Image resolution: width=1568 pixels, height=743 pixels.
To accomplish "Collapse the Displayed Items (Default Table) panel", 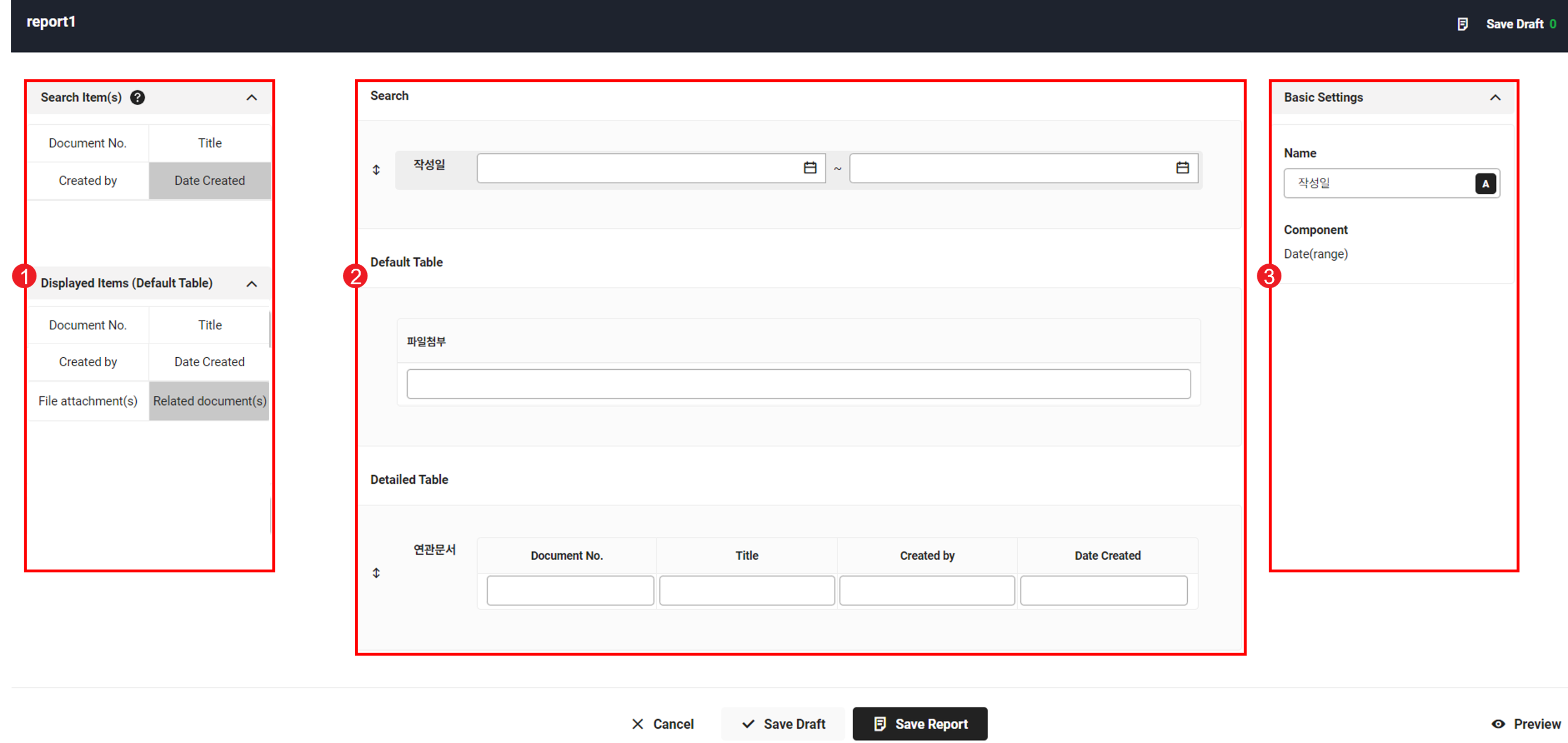I will (x=251, y=283).
